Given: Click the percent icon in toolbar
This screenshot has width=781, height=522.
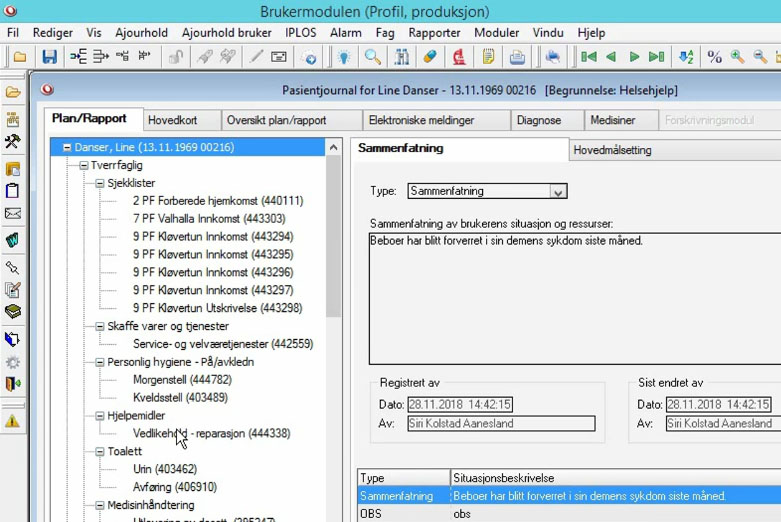Looking at the screenshot, I should [714, 58].
